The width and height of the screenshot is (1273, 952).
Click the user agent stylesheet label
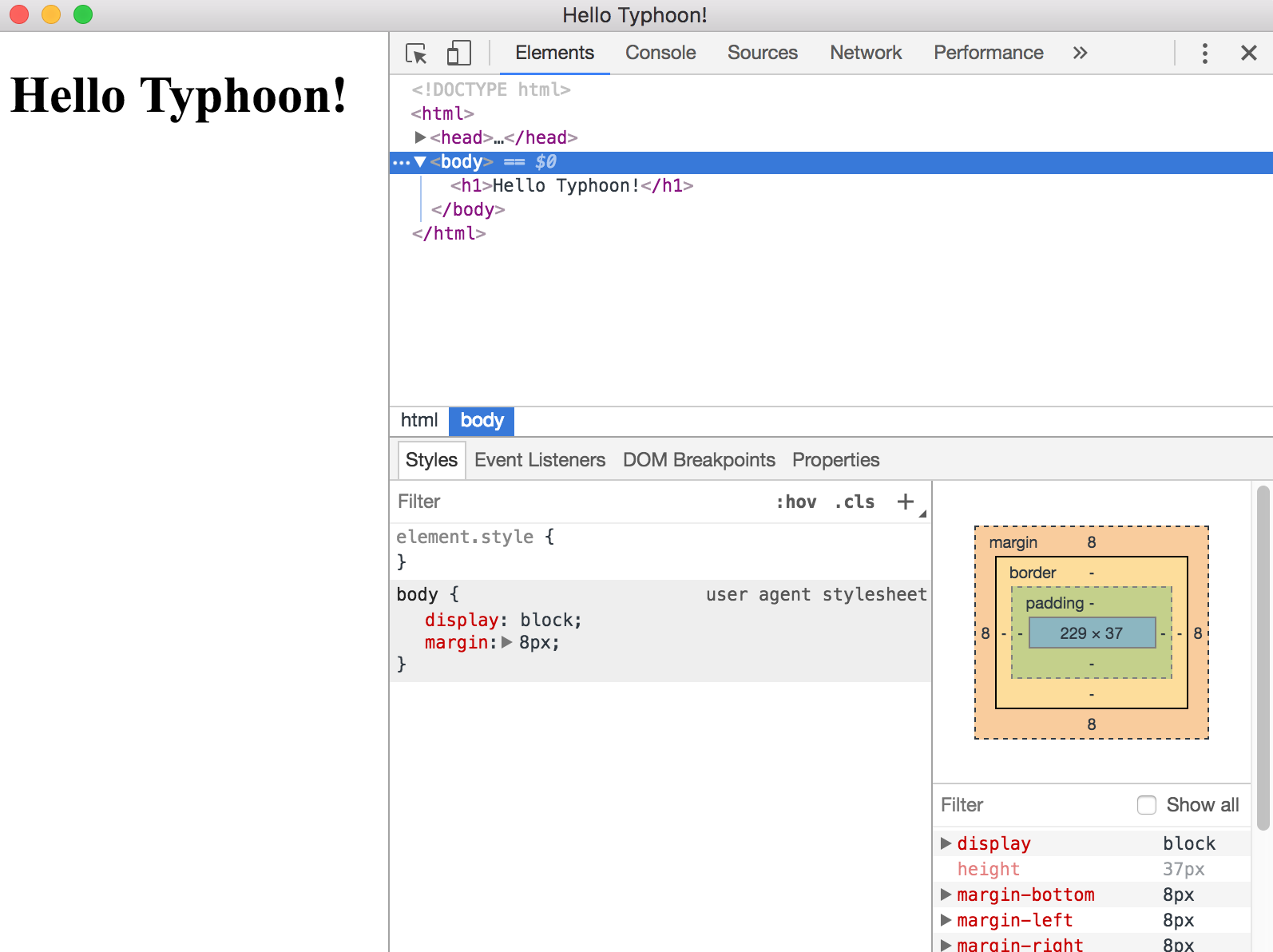click(x=816, y=594)
